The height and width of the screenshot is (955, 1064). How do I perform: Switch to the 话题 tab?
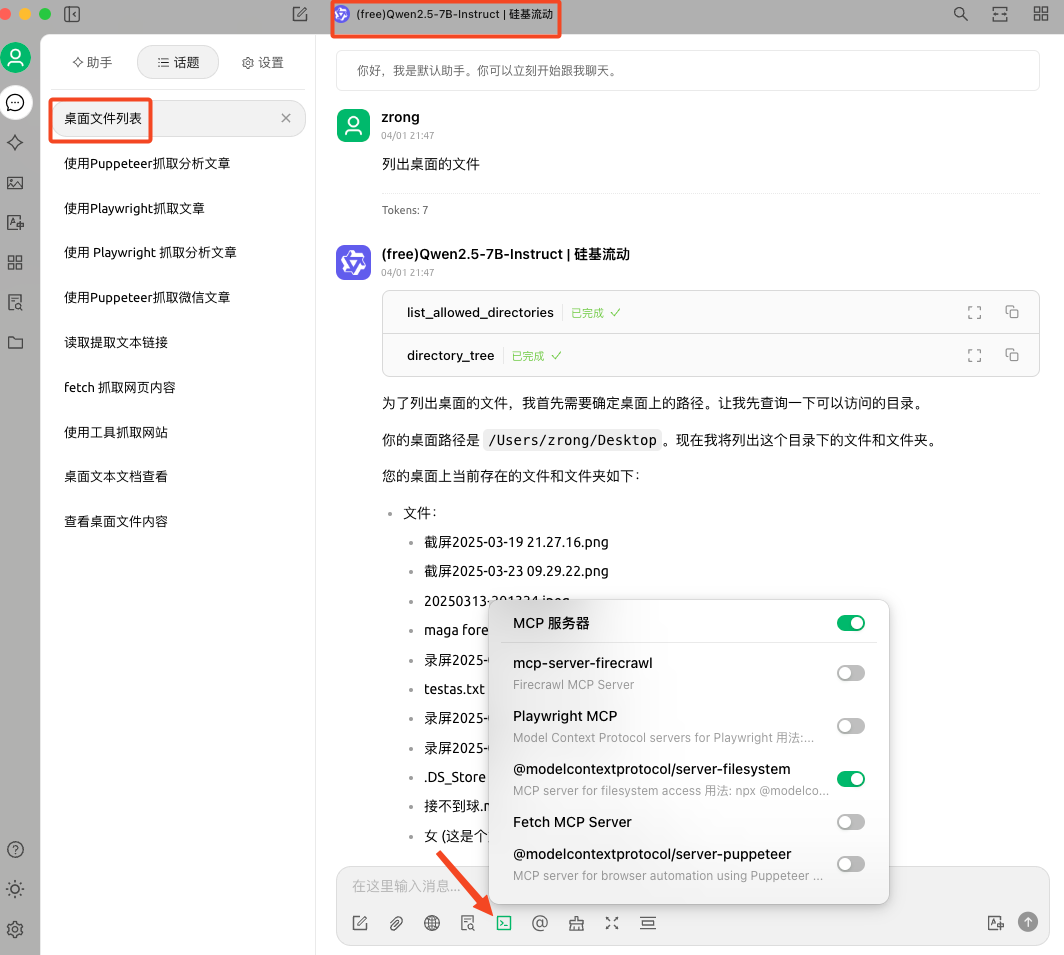pyautogui.click(x=178, y=62)
